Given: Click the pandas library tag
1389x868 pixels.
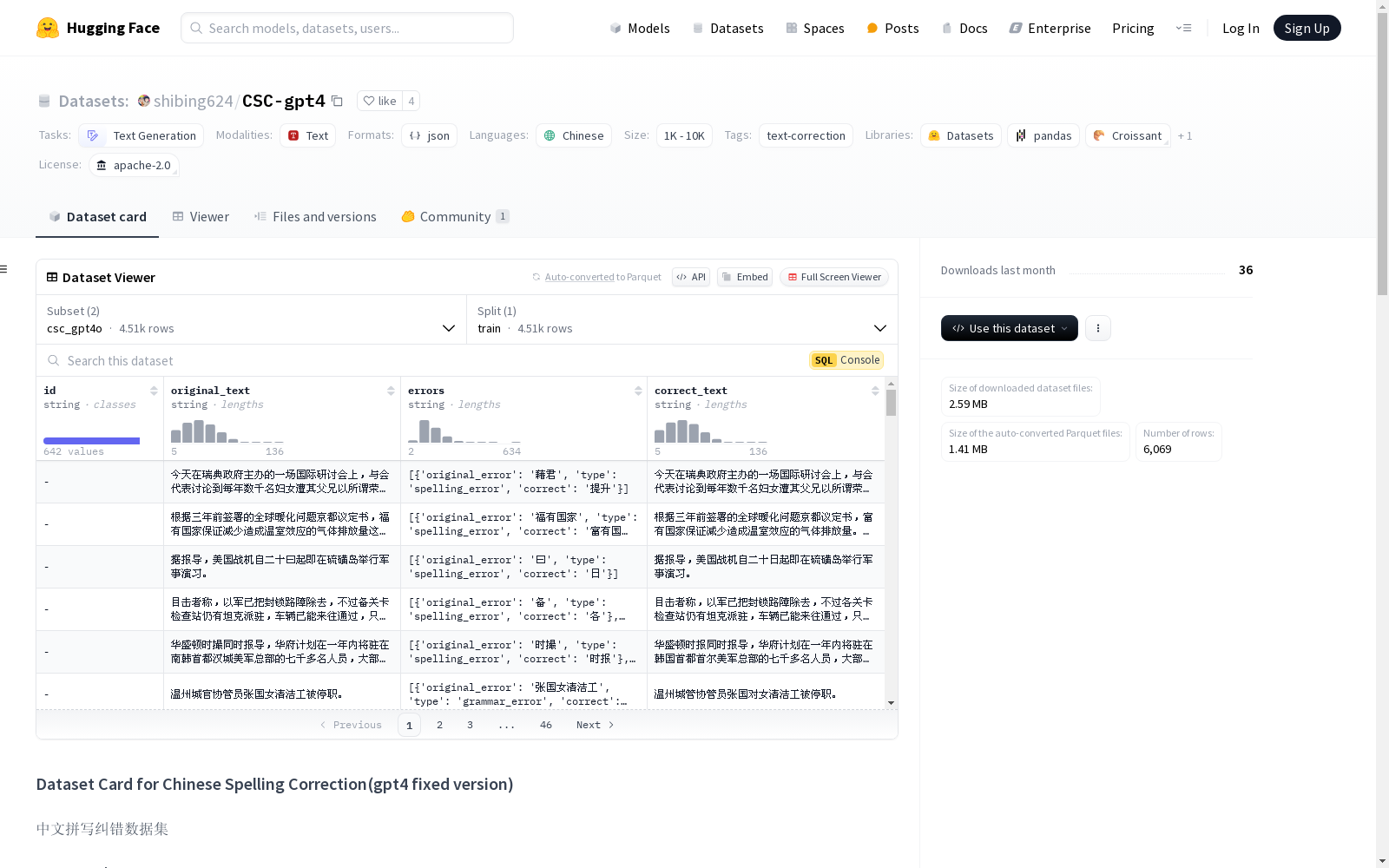Looking at the screenshot, I should (1043, 135).
